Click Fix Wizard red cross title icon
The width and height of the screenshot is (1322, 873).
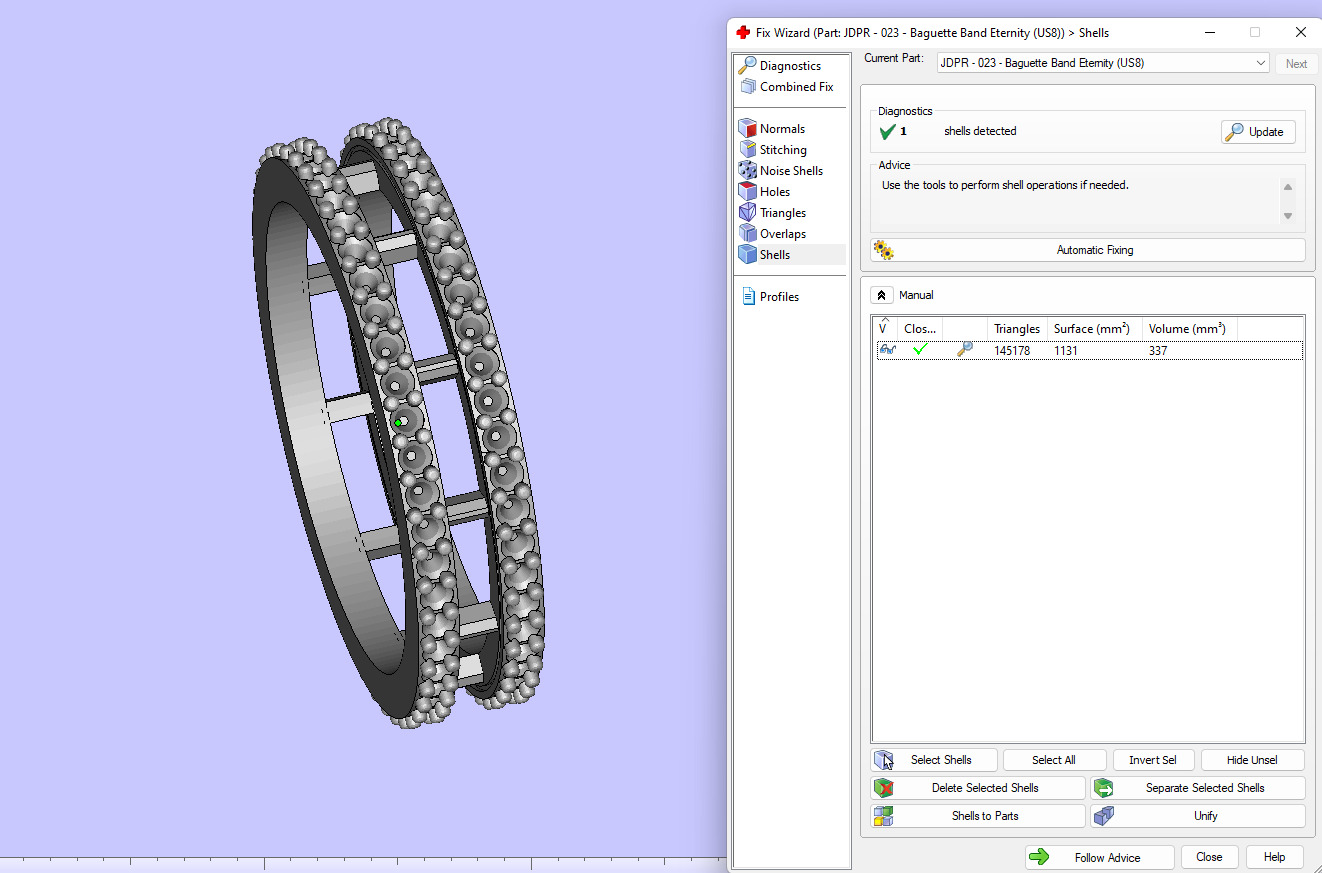tap(743, 33)
